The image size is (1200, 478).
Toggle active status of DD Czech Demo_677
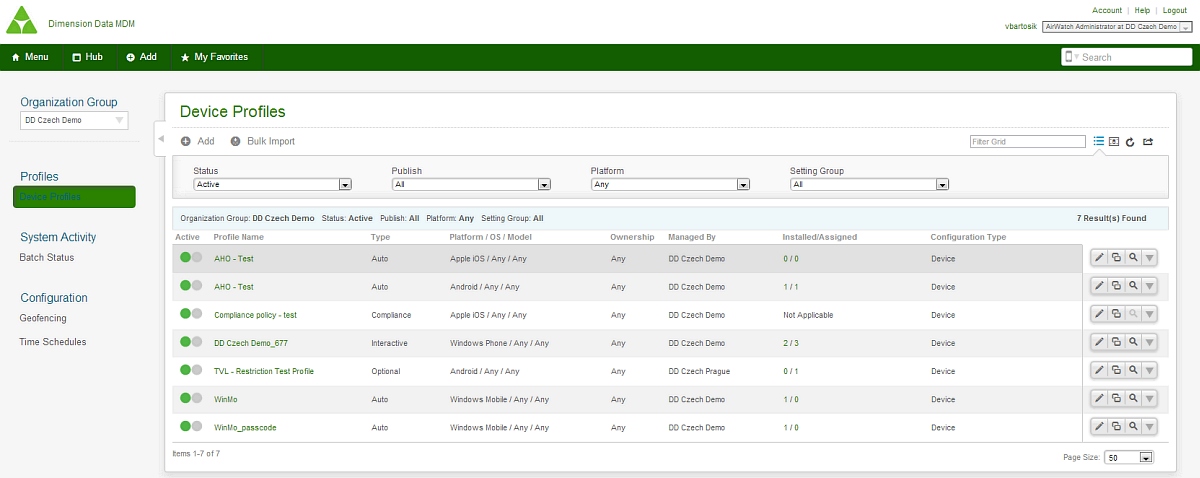click(x=191, y=341)
